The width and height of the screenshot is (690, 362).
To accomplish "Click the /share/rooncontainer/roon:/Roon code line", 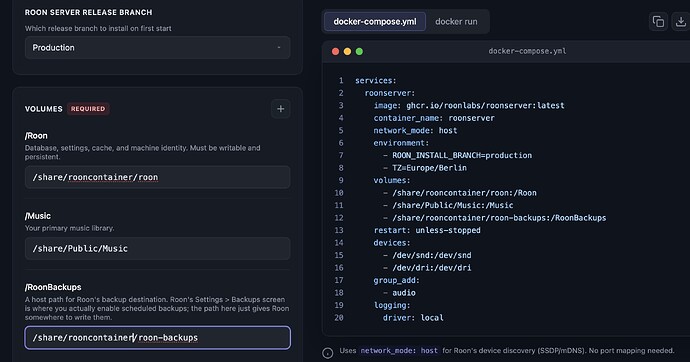I will tap(460, 193).
